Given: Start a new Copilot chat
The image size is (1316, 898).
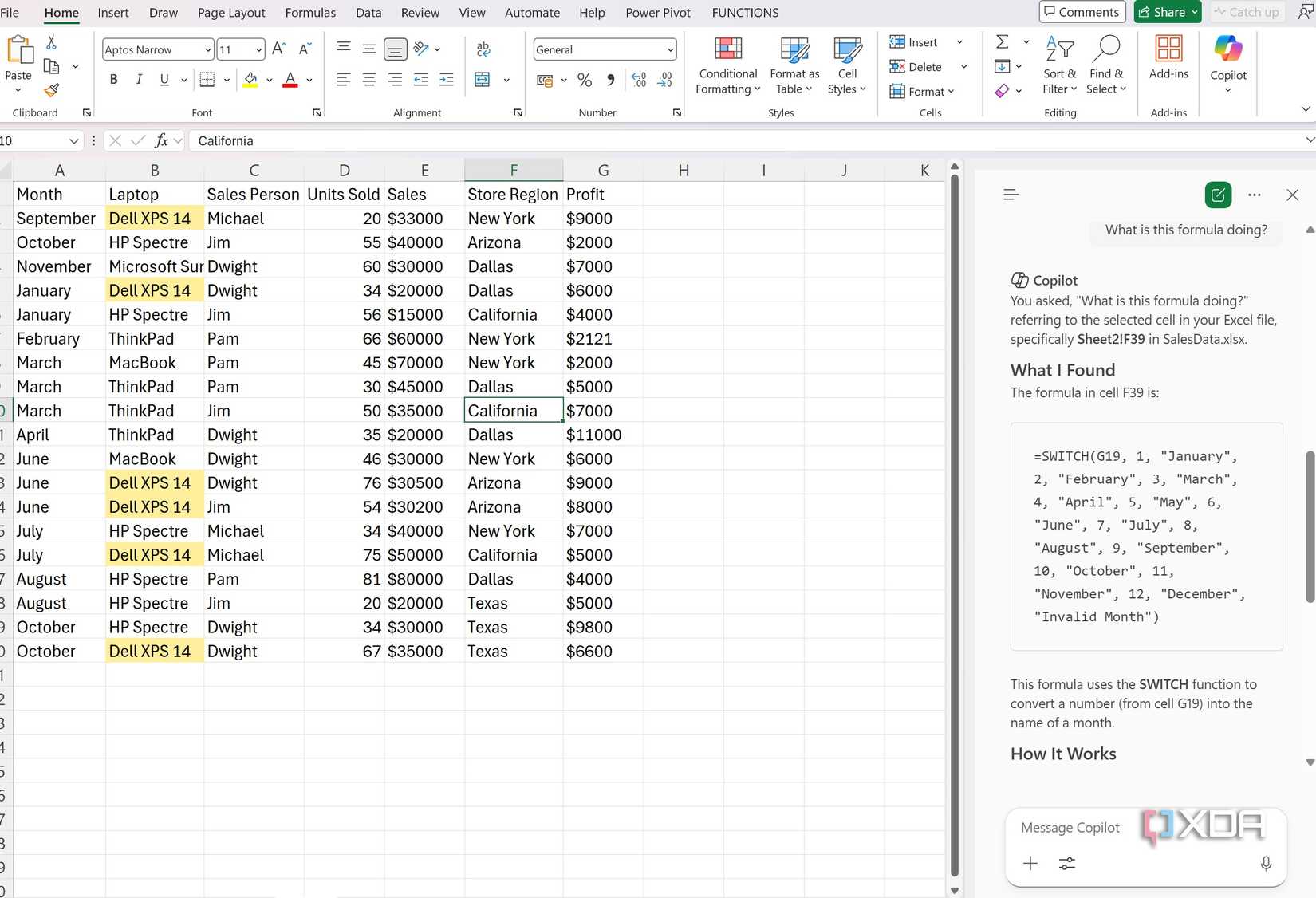Looking at the screenshot, I should point(1216,195).
